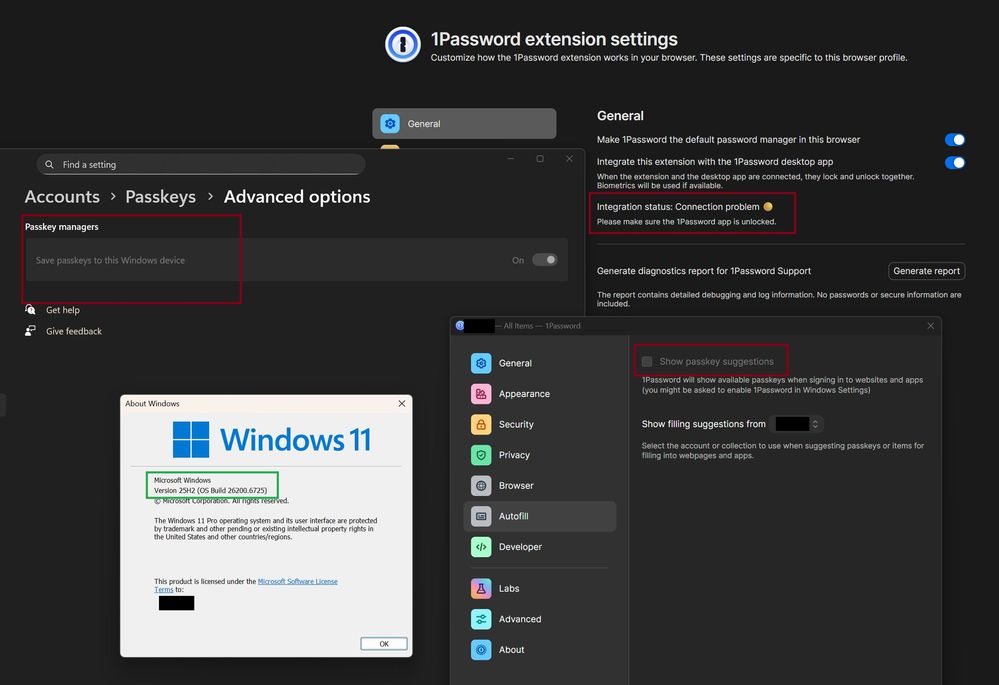Screen dimensions: 999x685
Task: Click the Advanced sliders icon
Action: pos(481,619)
